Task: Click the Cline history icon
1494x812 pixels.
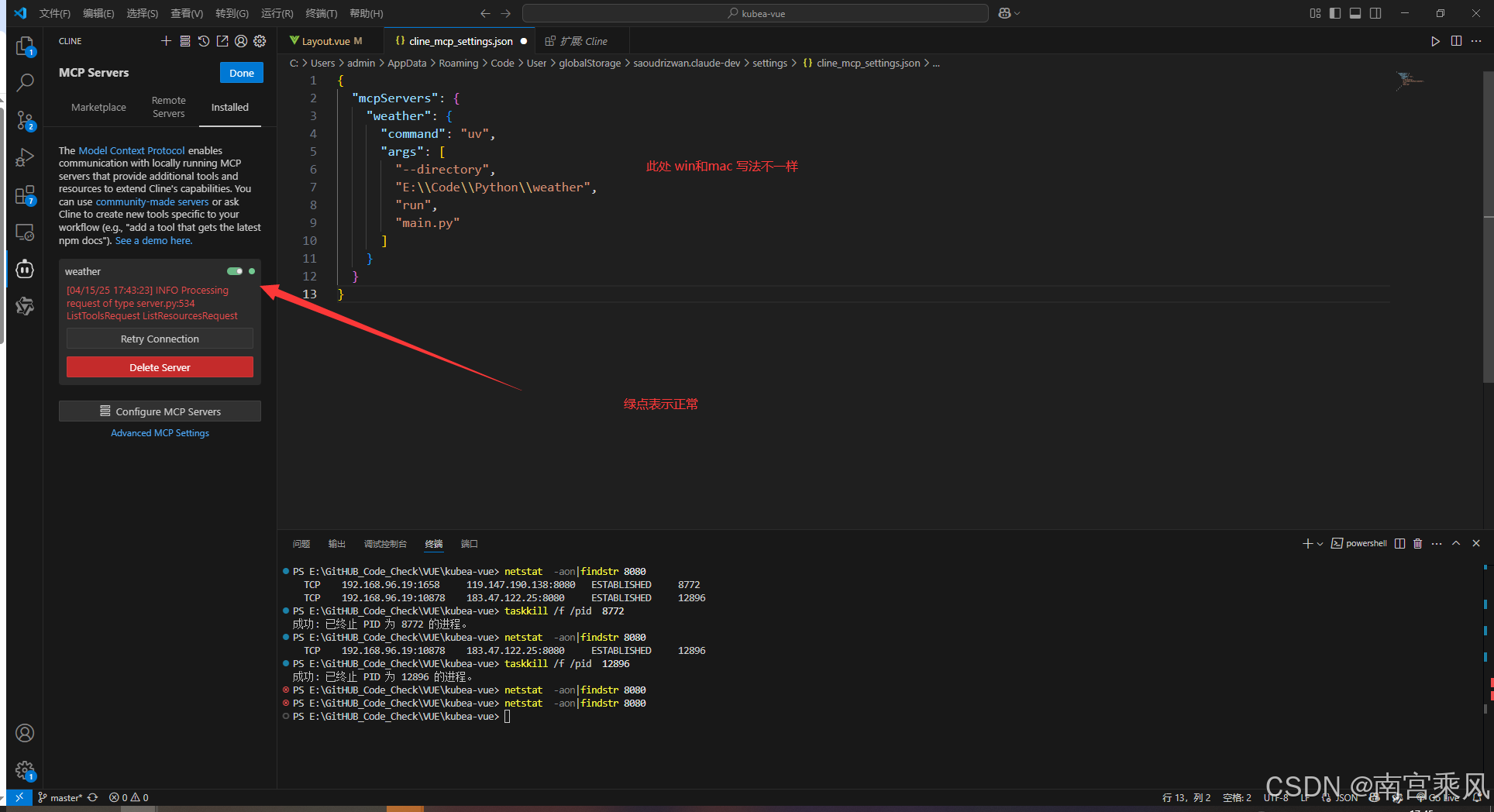Action: (x=204, y=41)
